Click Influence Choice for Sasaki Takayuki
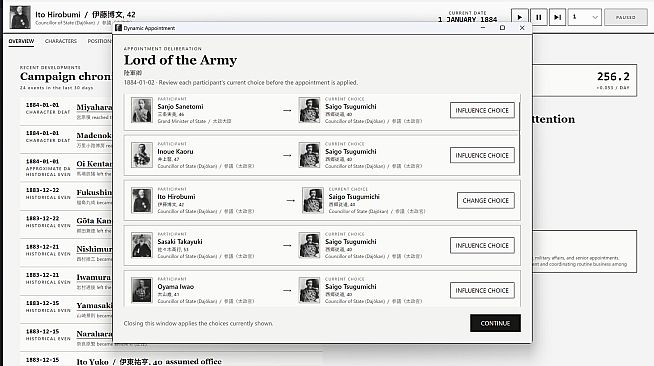This screenshot has width=654, height=366. point(482,246)
